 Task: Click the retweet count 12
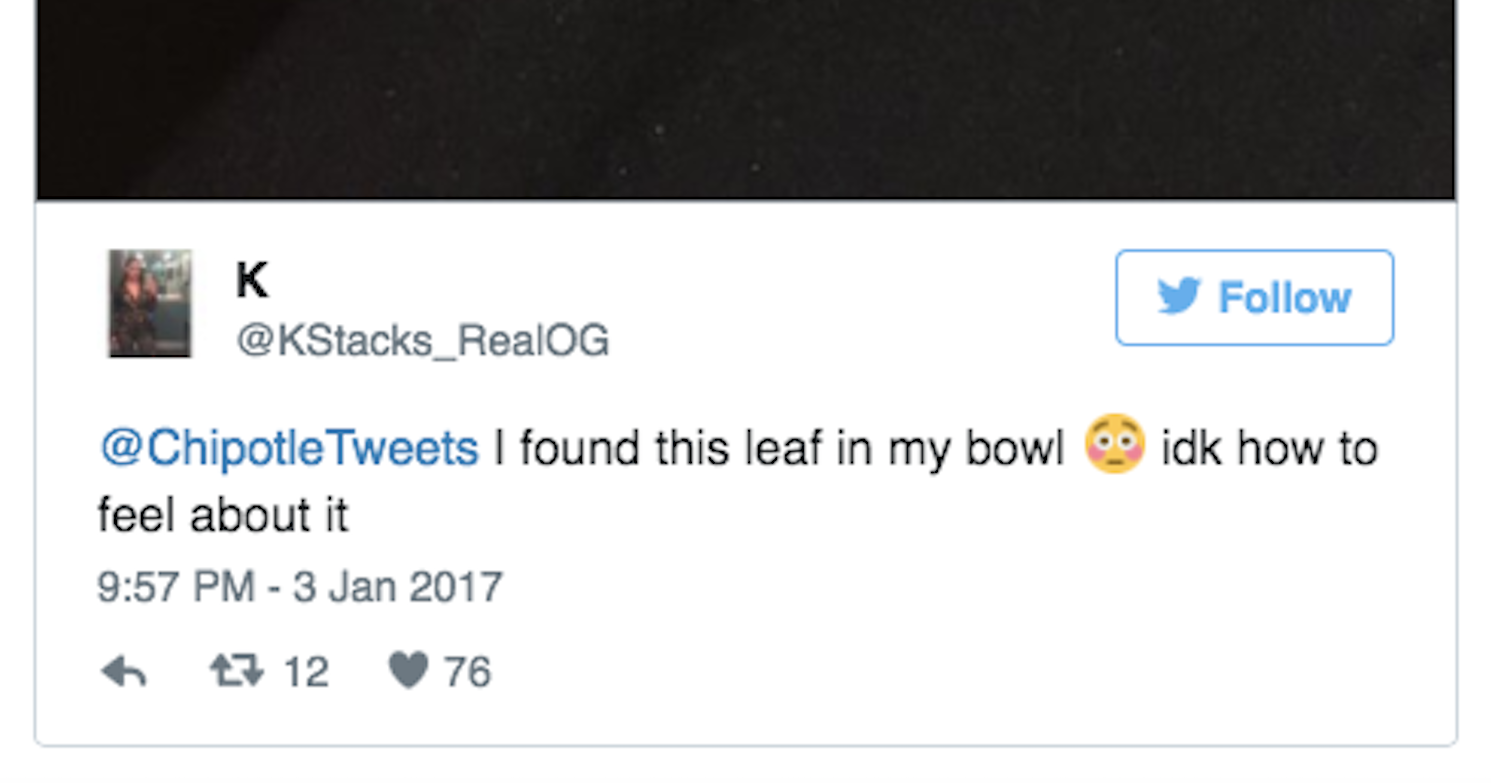[305, 671]
